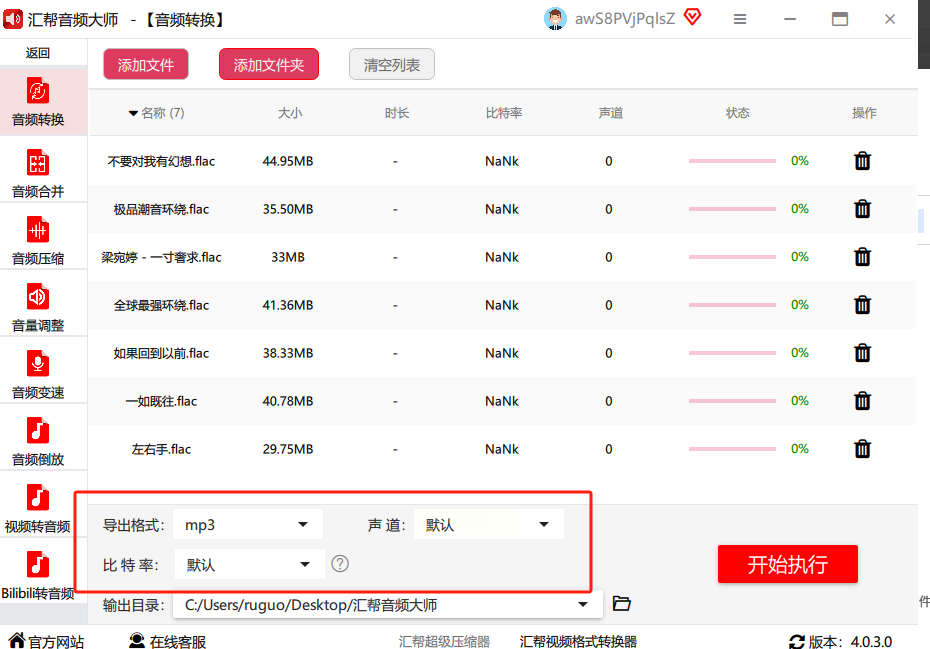Click the 添加文件夹 button
Image resolution: width=930 pixels, height=649 pixels.
(269, 65)
